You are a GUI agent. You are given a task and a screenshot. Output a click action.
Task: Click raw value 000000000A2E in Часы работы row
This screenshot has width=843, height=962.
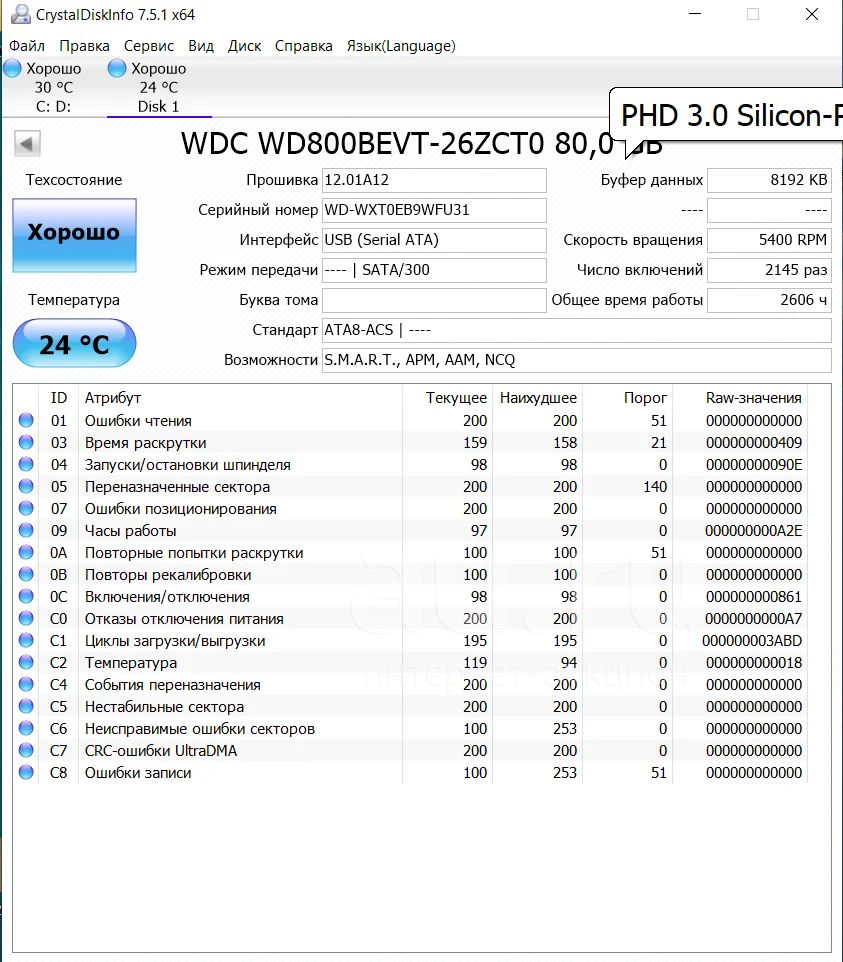click(753, 531)
